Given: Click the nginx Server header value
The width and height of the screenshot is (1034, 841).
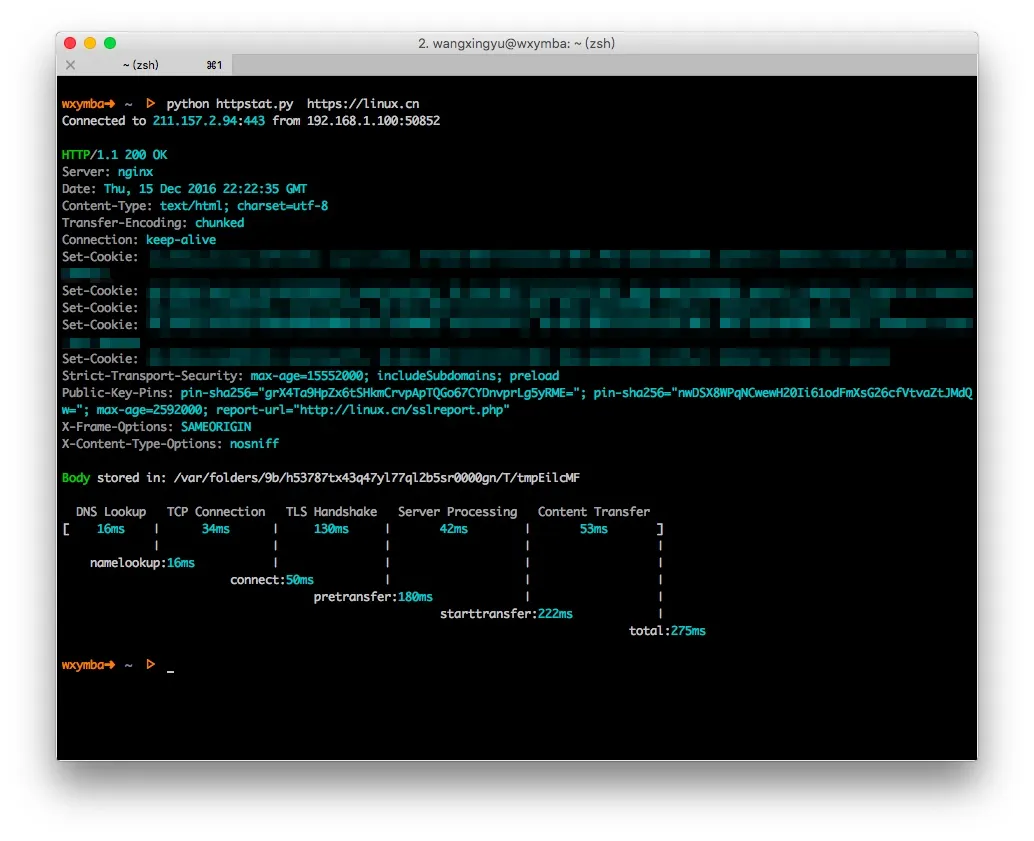Looking at the screenshot, I should pyautogui.click(x=135, y=171).
